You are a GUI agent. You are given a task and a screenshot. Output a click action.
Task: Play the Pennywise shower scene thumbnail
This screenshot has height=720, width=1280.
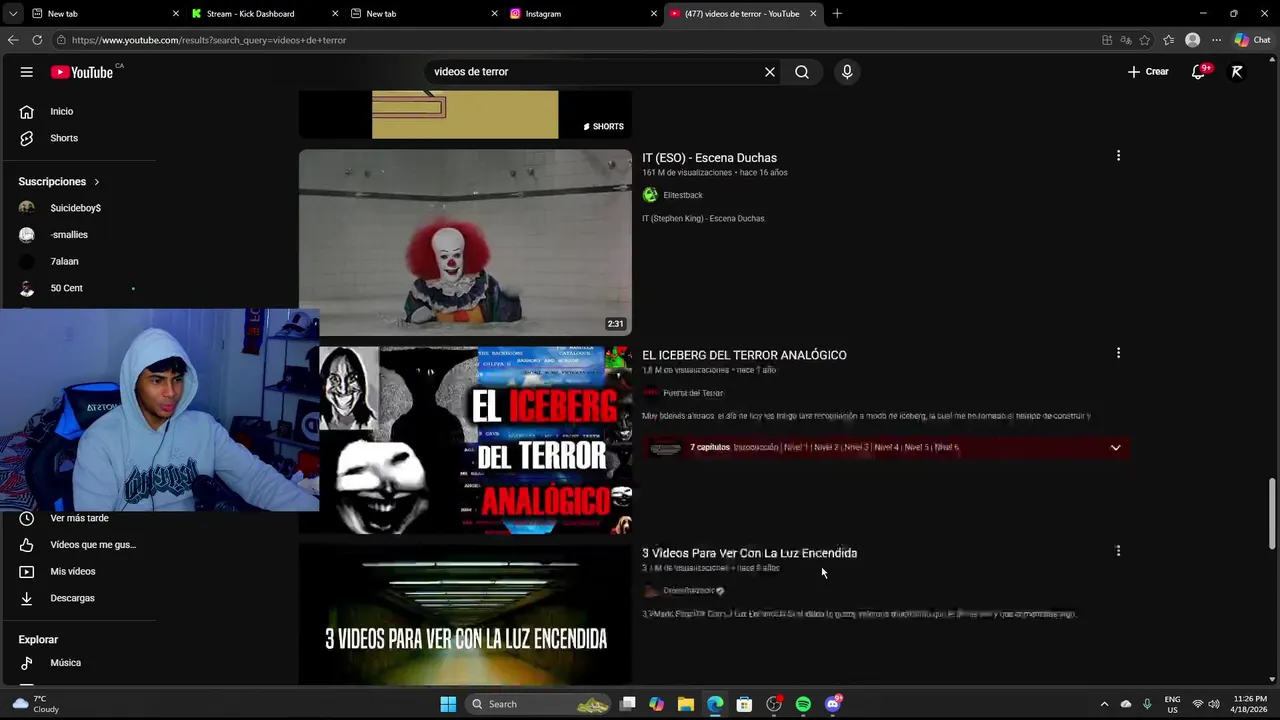[465, 242]
